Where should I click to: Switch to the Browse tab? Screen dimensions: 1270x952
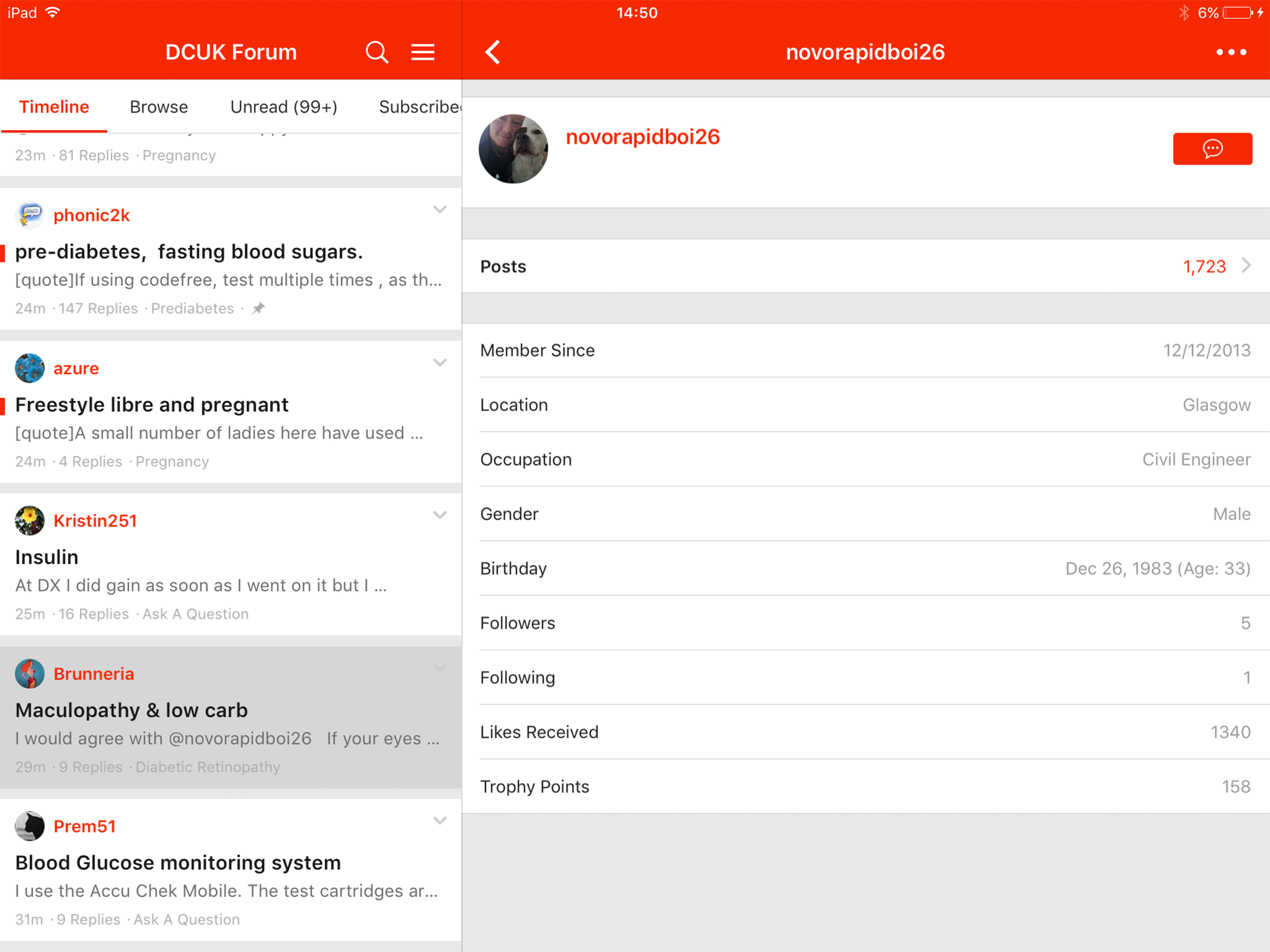point(159,107)
